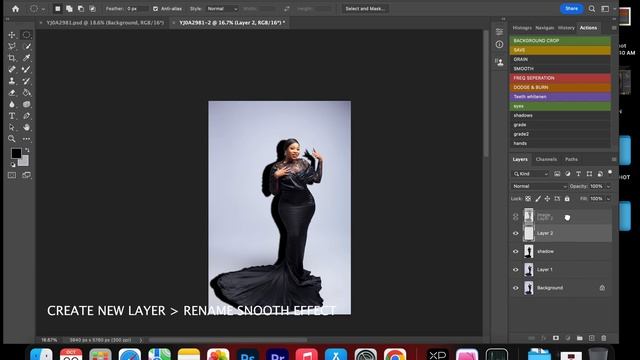640x360 pixels.
Task: Toggle Lock all padlock icon
Action: pyautogui.click(x=567, y=199)
